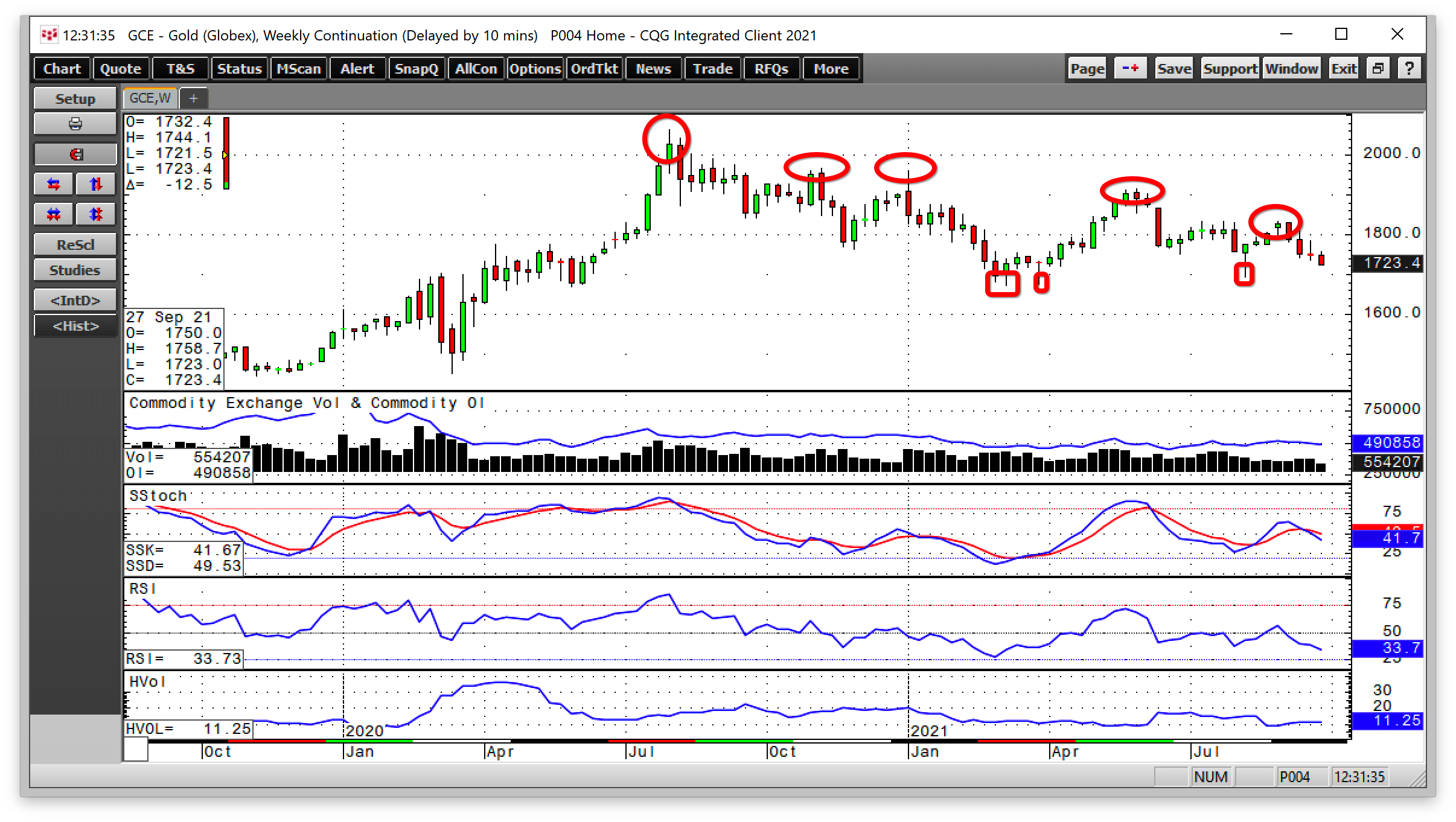Open the Options toolbar item
1456x822 pixels.
pos(535,68)
